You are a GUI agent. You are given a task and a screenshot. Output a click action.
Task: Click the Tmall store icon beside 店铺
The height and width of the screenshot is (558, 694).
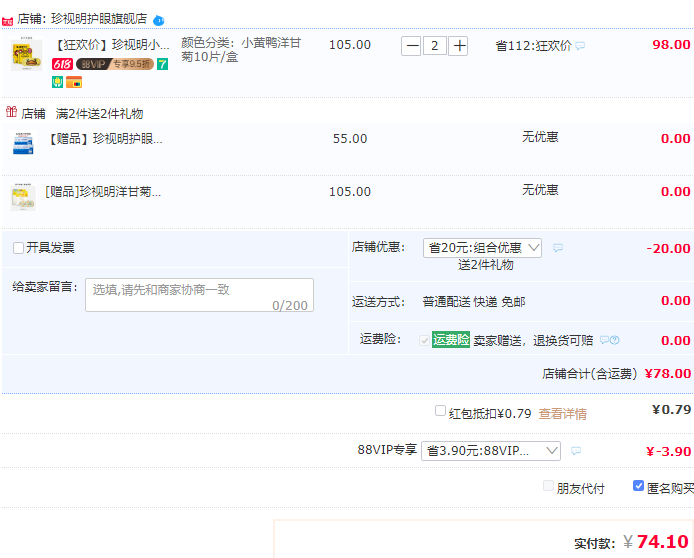(x=8, y=21)
